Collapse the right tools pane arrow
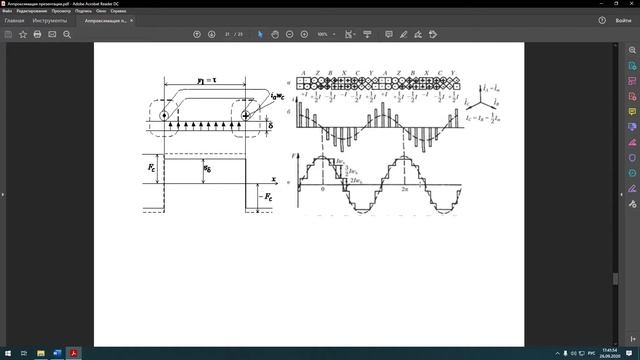Viewport: 640px width, 360px height. click(x=621, y=194)
